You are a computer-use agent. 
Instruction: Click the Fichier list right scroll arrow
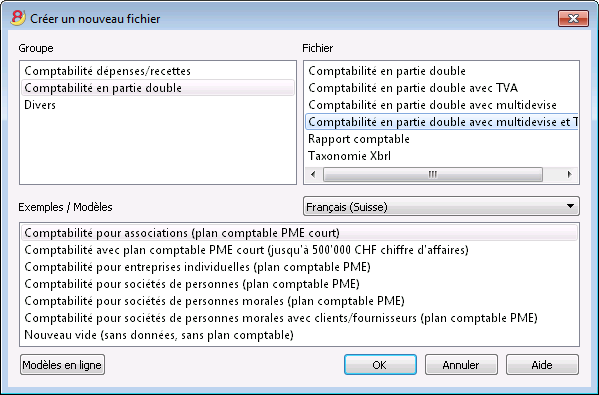569,175
